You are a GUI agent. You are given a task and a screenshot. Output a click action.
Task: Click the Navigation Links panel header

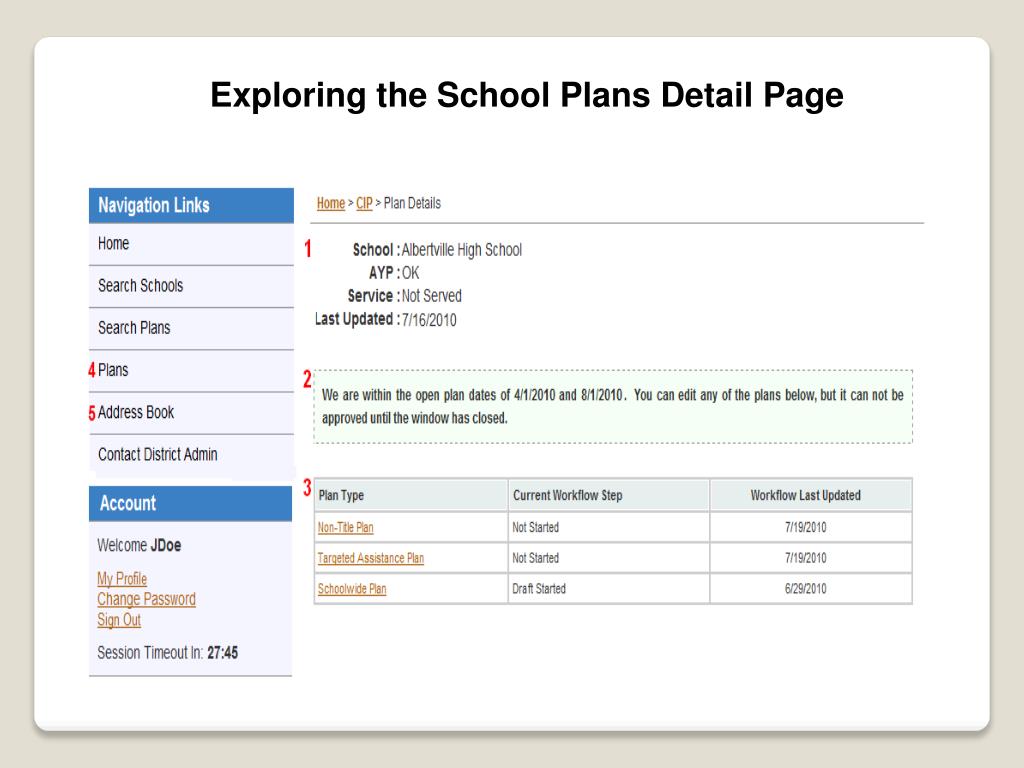[x=191, y=206]
